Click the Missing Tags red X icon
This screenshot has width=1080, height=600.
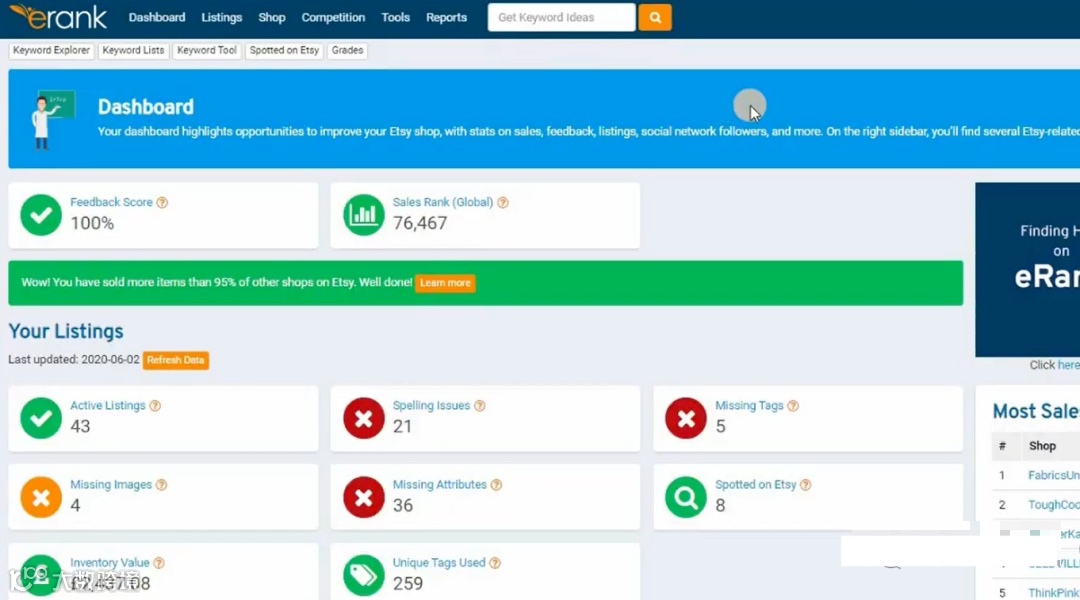click(686, 418)
